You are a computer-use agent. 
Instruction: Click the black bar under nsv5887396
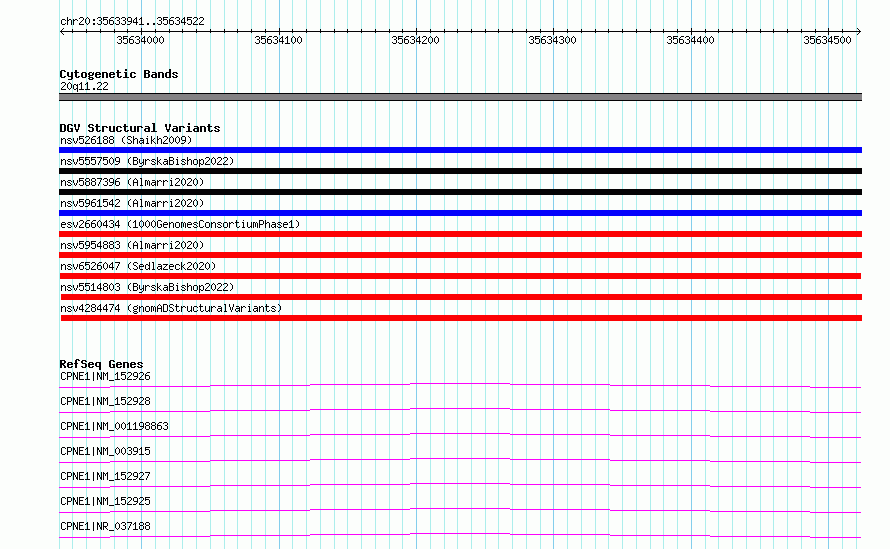pos(460,192)
